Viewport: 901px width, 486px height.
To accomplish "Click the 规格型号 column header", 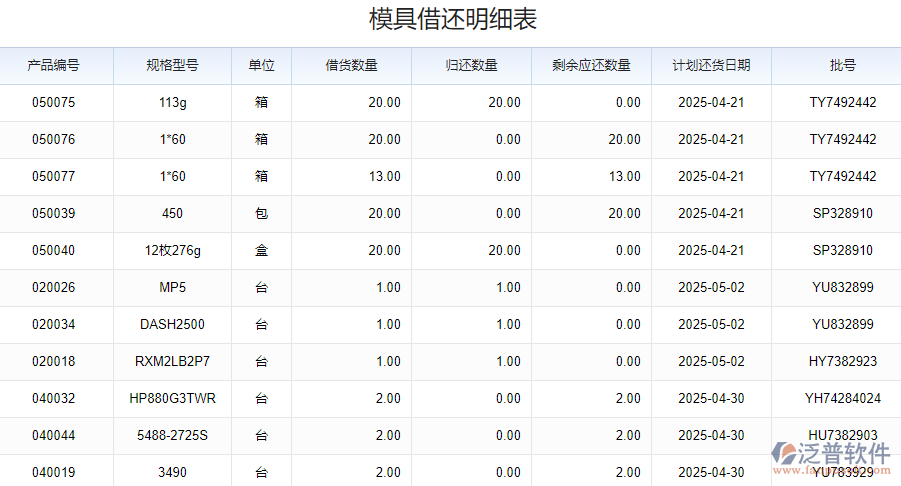I will tap(172, 66).
